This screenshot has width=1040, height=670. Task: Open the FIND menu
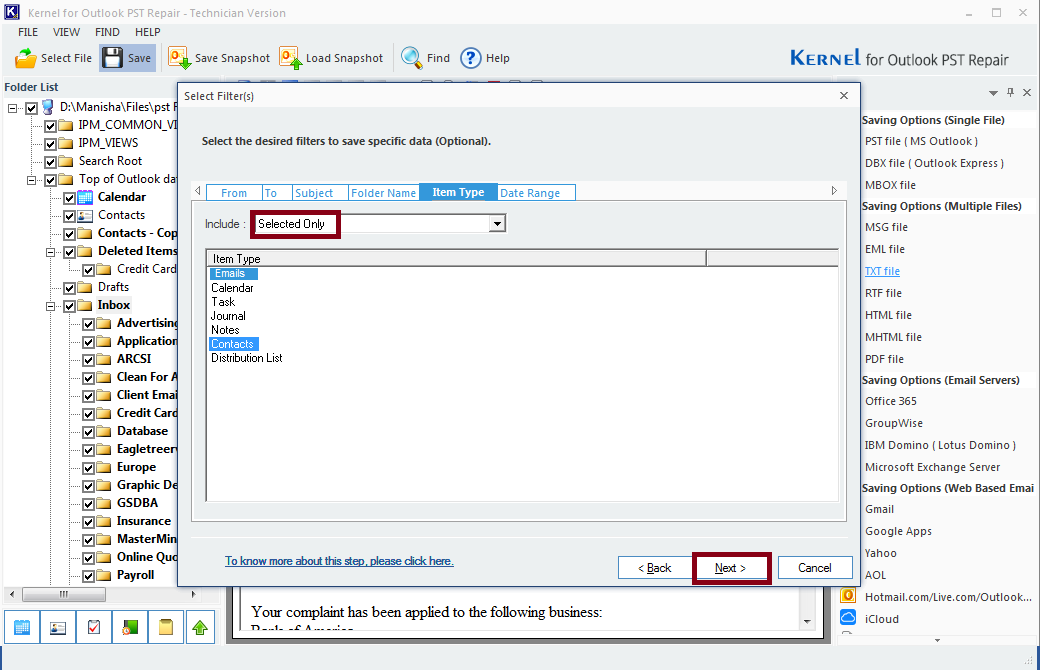point(107,32)
